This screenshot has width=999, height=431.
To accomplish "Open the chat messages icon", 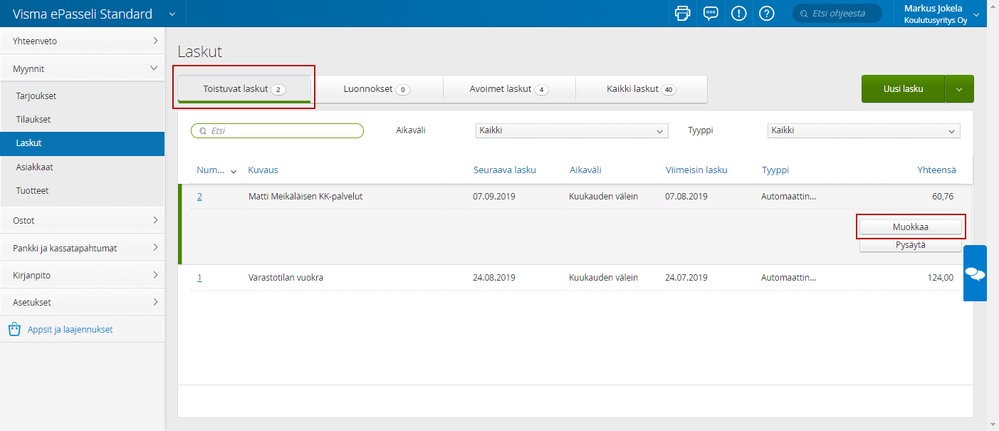I will tap(711, 14).
